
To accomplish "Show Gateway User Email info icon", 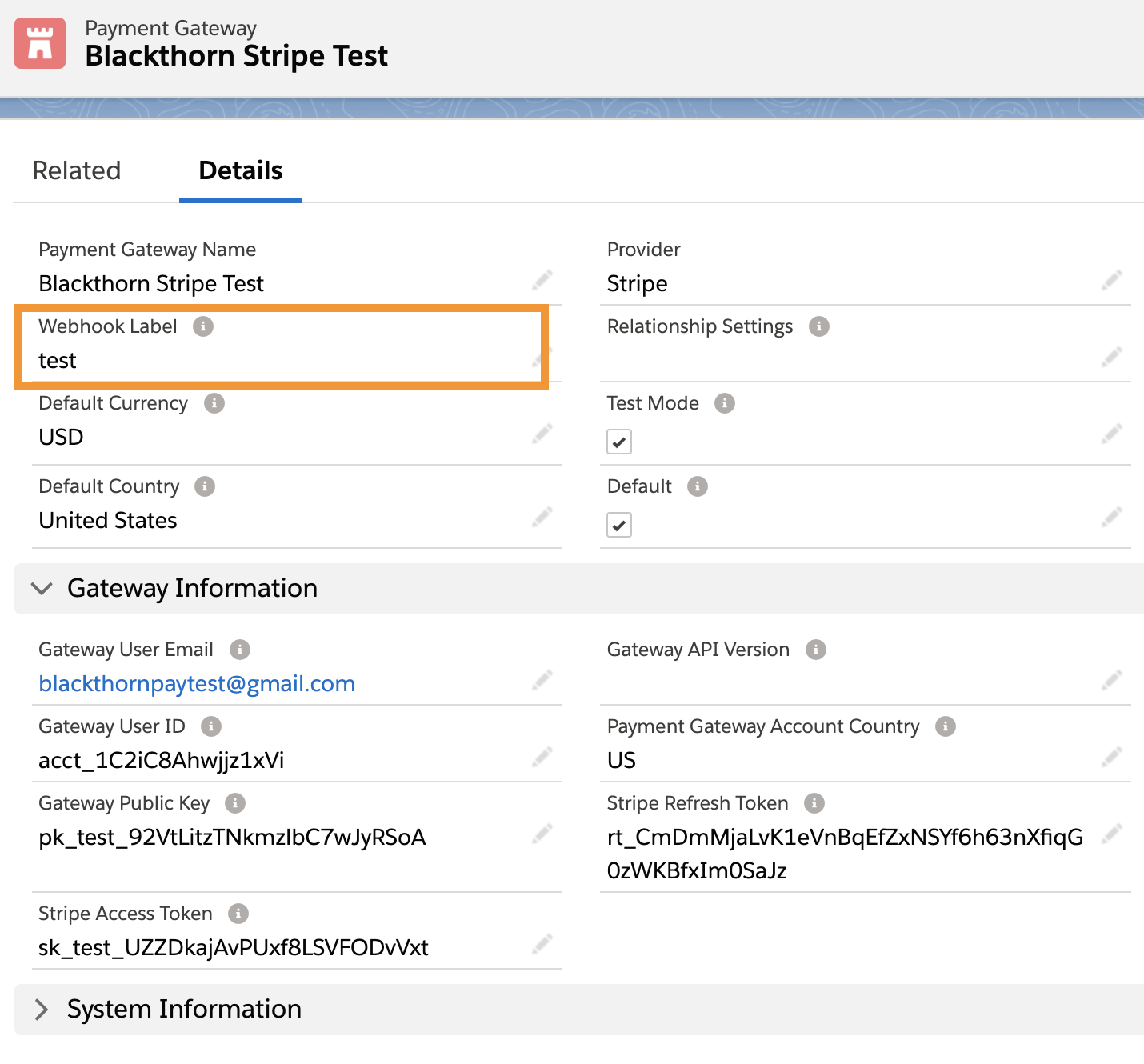I will pos(240,650).
